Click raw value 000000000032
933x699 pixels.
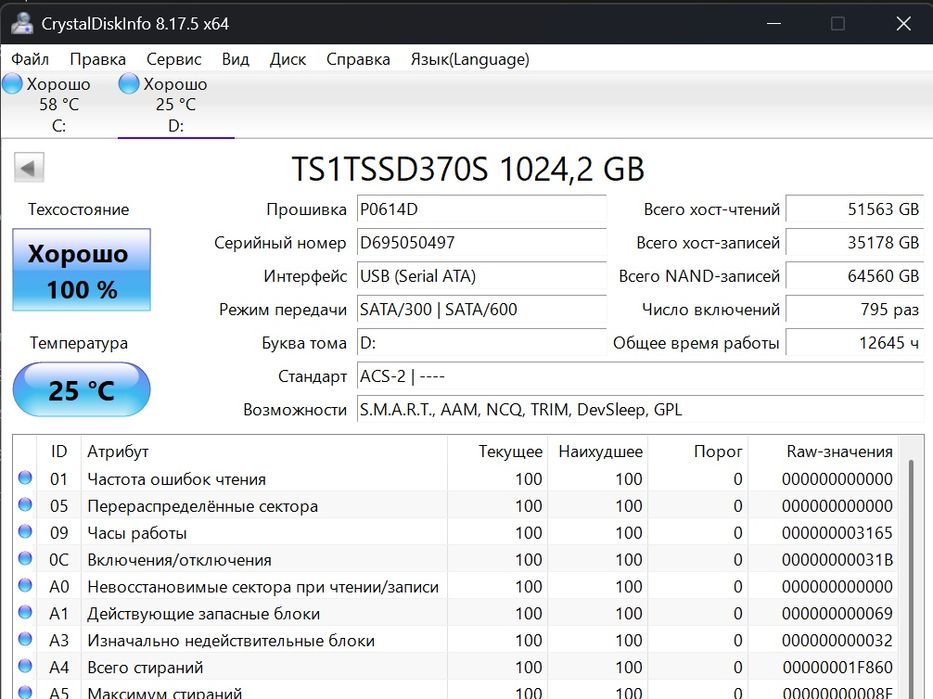pos(837,640)
